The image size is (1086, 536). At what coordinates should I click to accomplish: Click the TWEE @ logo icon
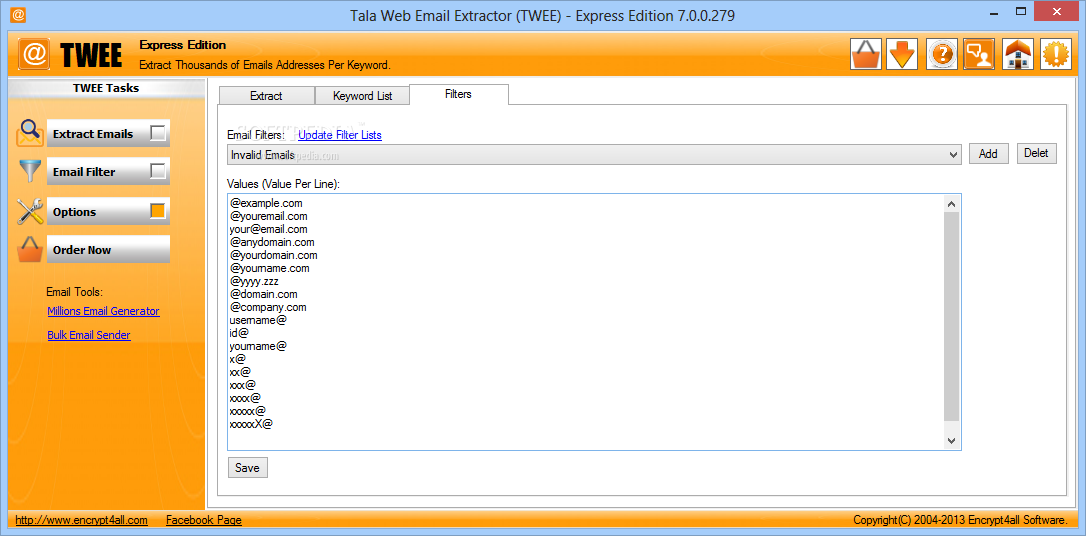point(34,54)
